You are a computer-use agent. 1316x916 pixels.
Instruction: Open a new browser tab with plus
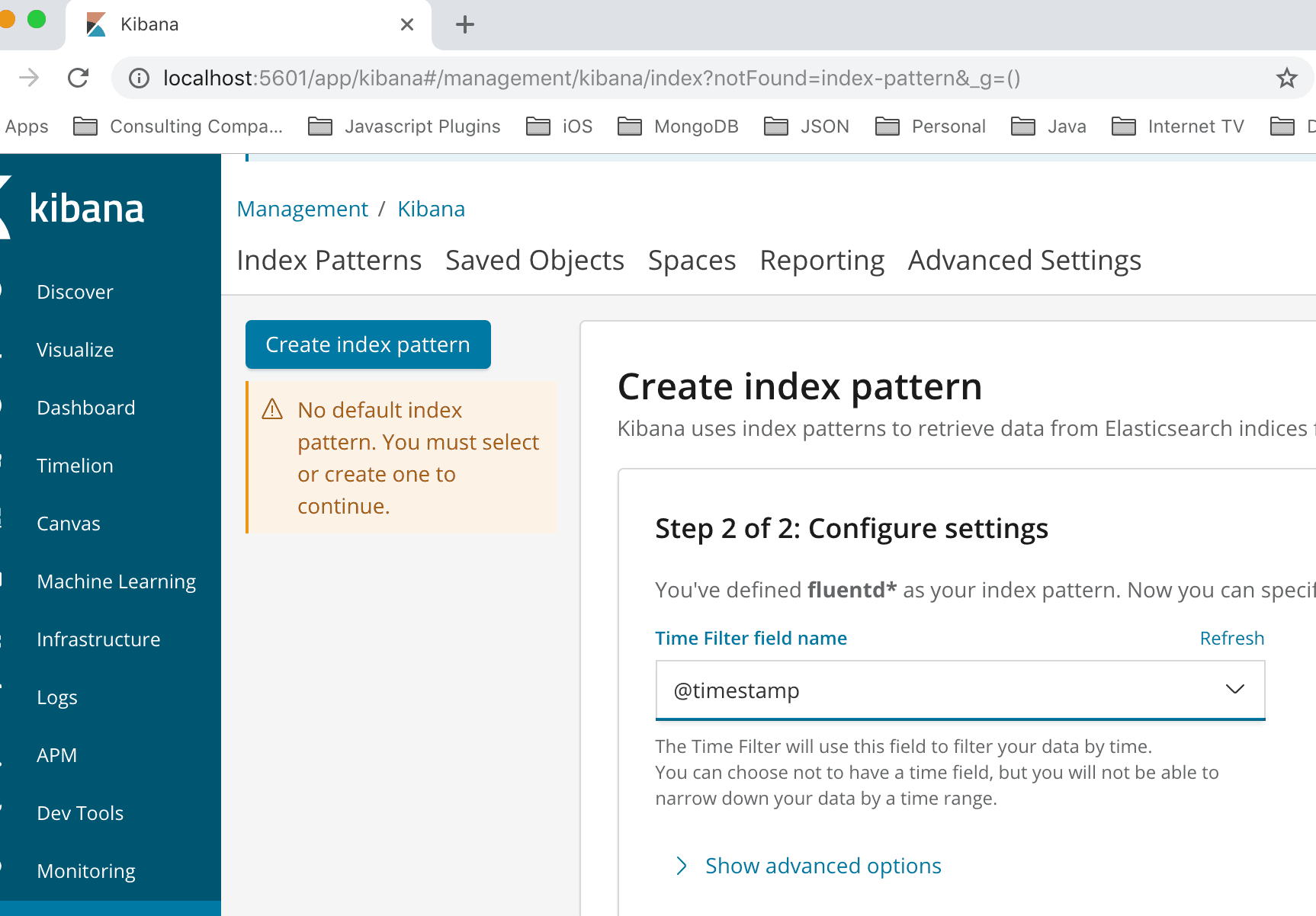pos(465,24)
